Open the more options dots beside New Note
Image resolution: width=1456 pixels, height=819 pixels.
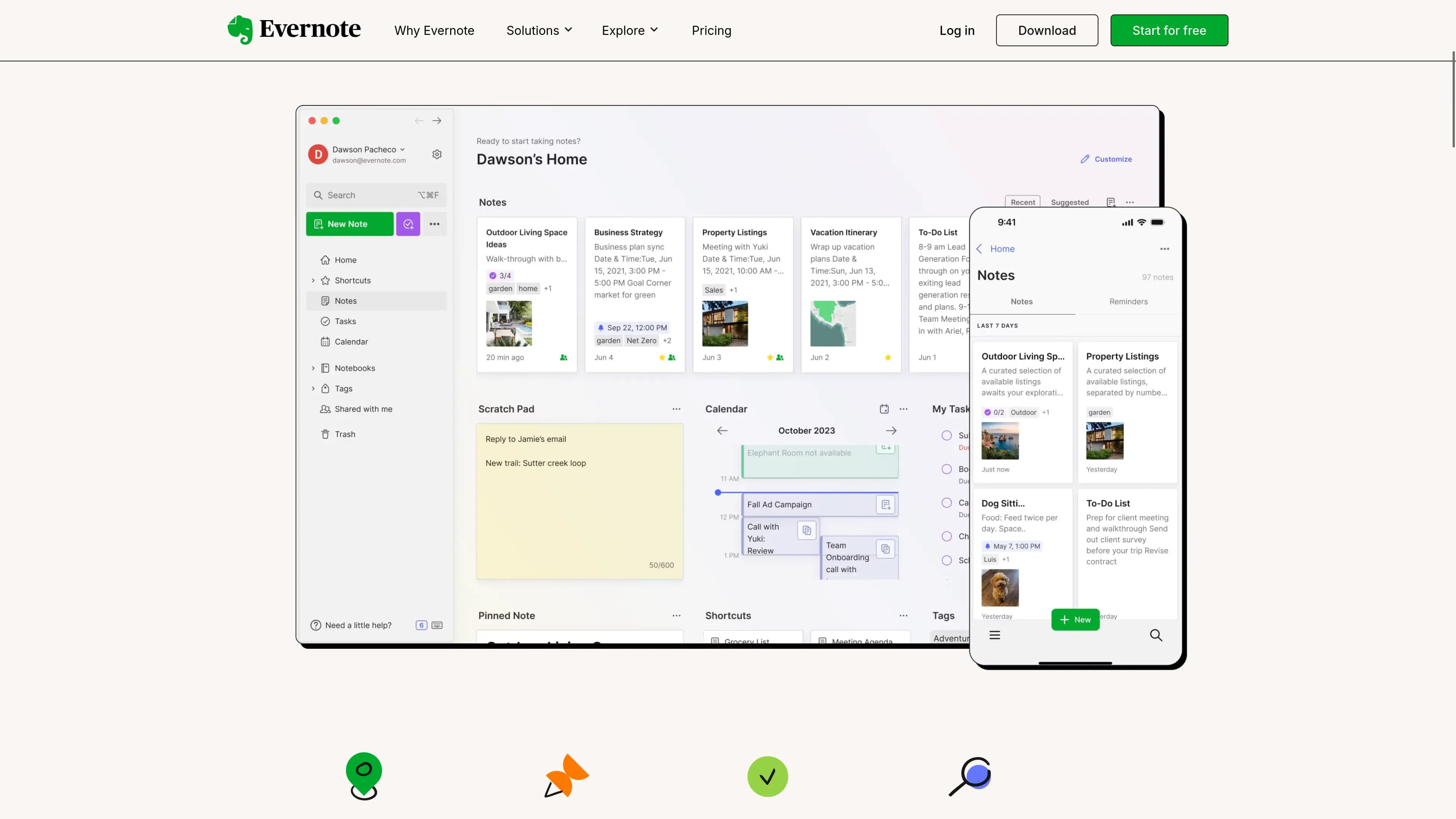click(434, 224)
